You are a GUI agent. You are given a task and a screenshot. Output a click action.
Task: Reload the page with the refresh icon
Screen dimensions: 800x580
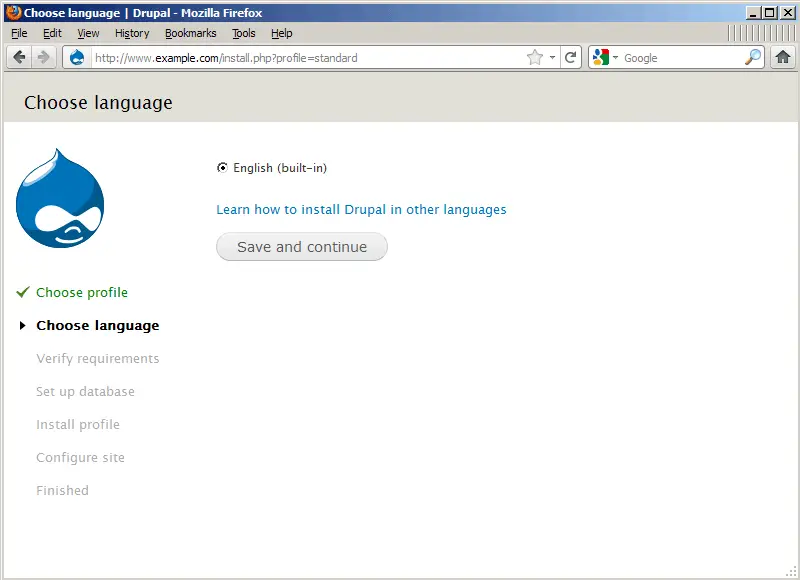[570, 58]
